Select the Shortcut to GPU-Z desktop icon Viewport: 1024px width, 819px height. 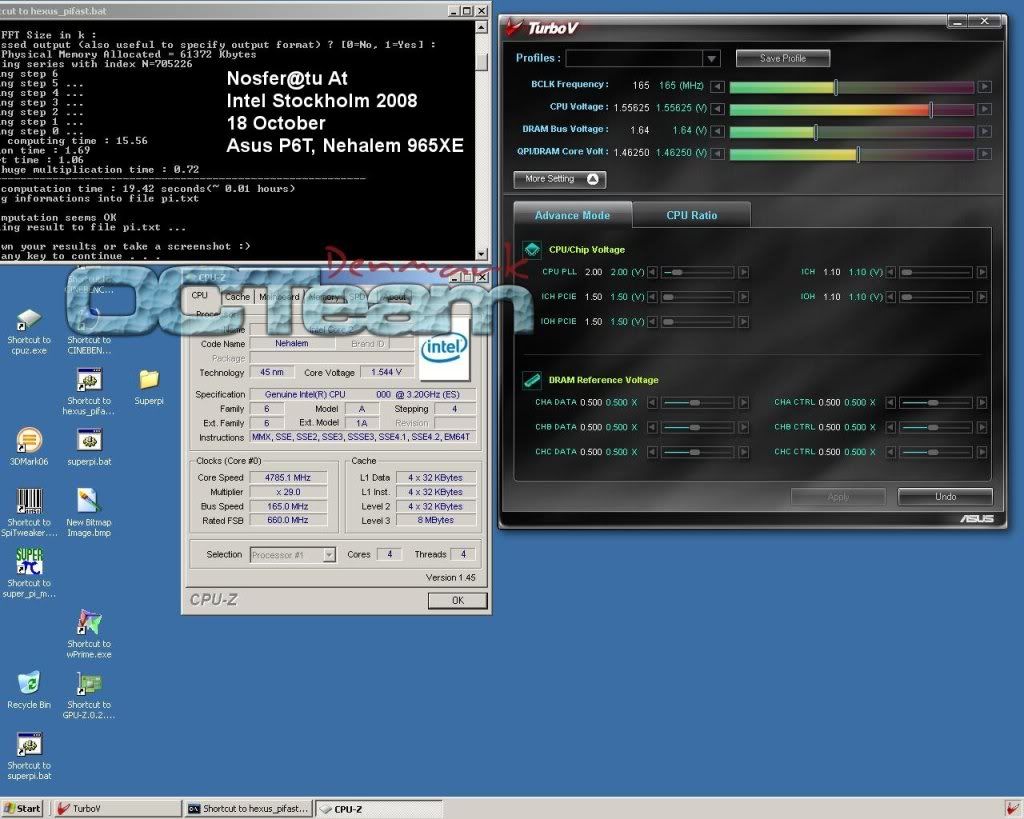click(89, 695)
